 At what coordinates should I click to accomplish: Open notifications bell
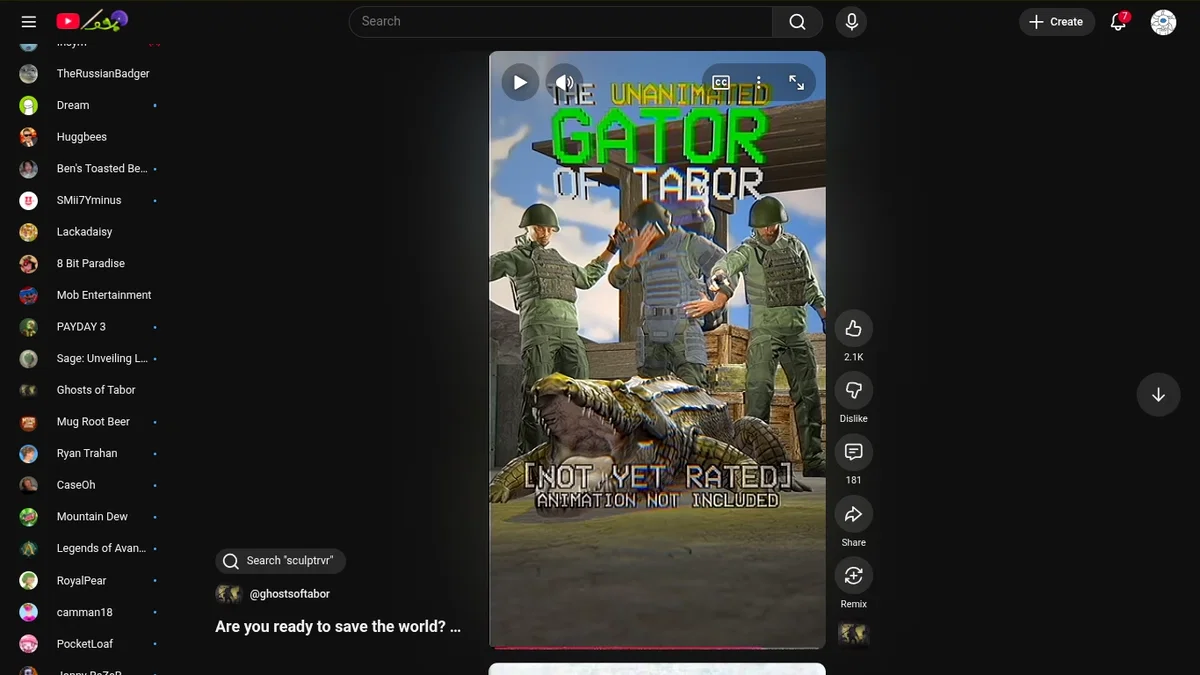(x=1119, y=22)
